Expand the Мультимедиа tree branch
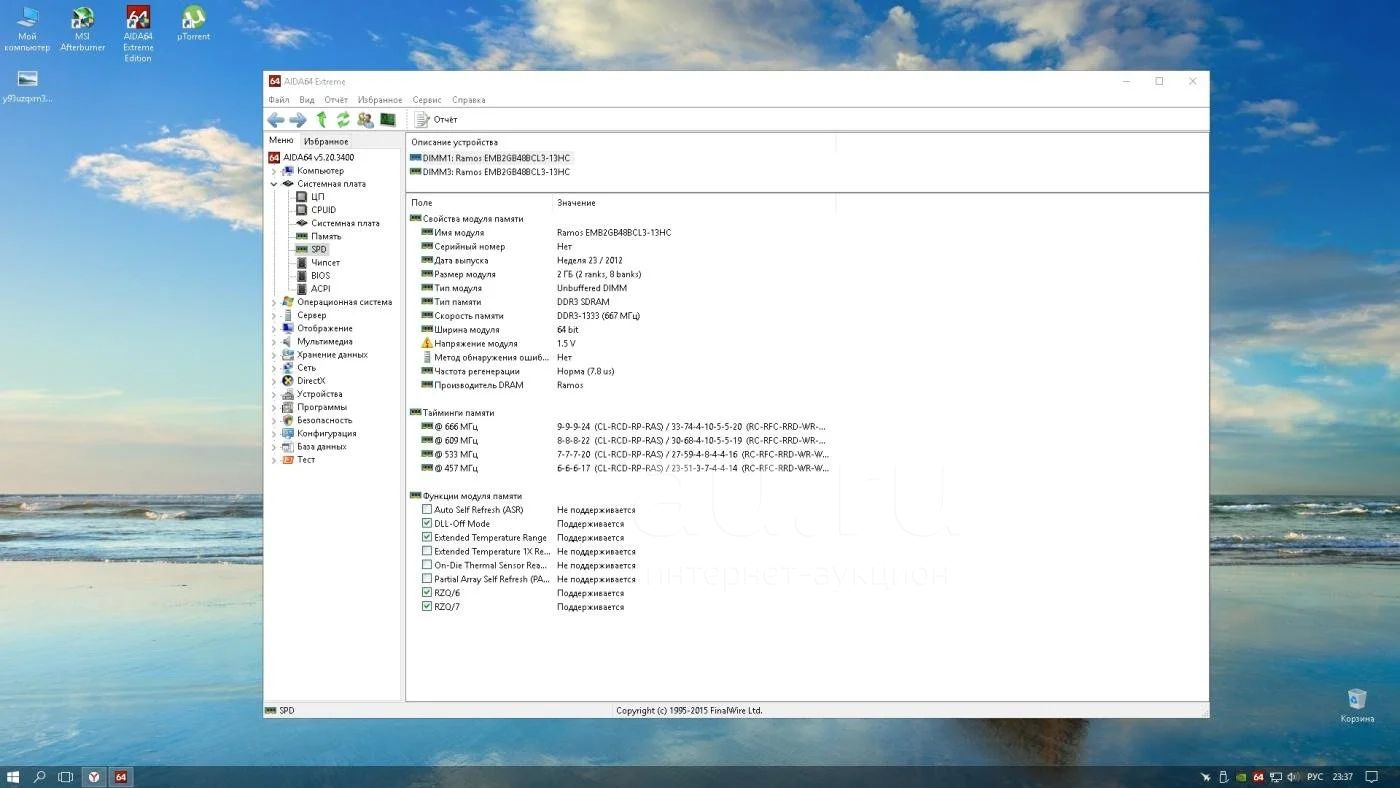The image size is (1400, 788). pos(274,341)
